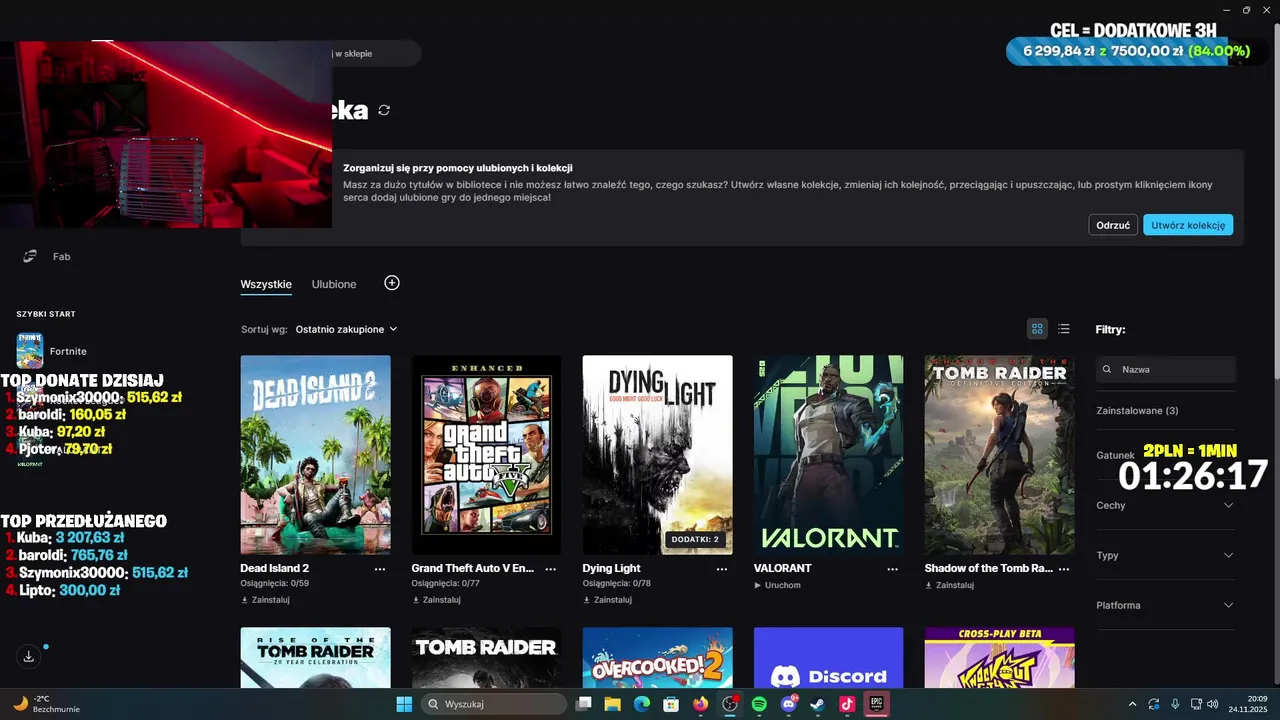Refresh the library with the sync icon
Screen dimensions: 1280x720
(x=384, y=110)
